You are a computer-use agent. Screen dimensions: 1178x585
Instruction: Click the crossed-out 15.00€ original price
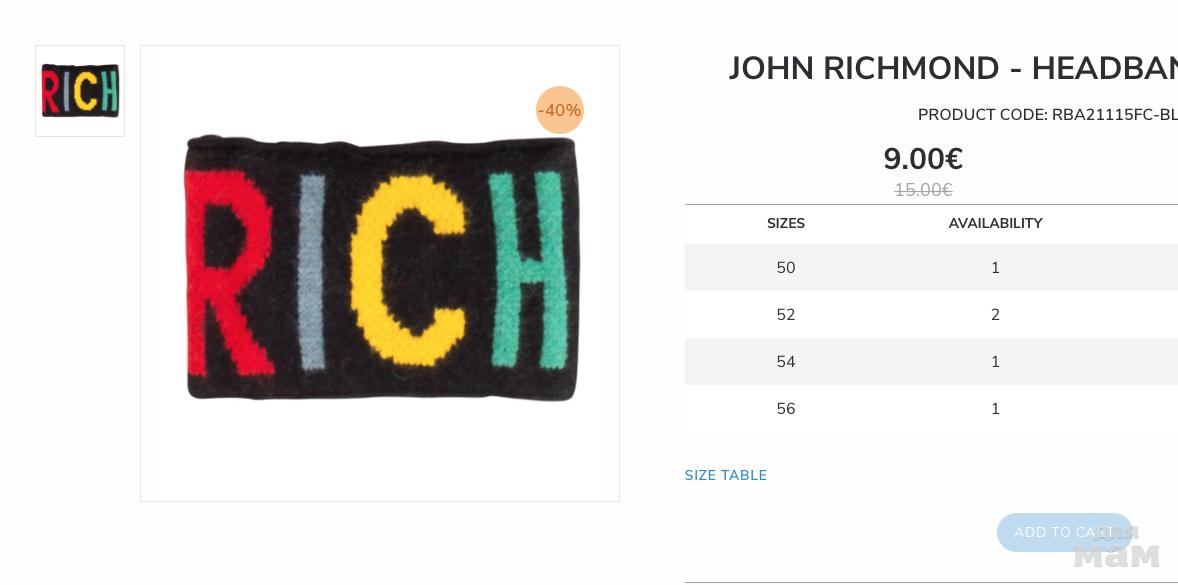pos(923,190)
